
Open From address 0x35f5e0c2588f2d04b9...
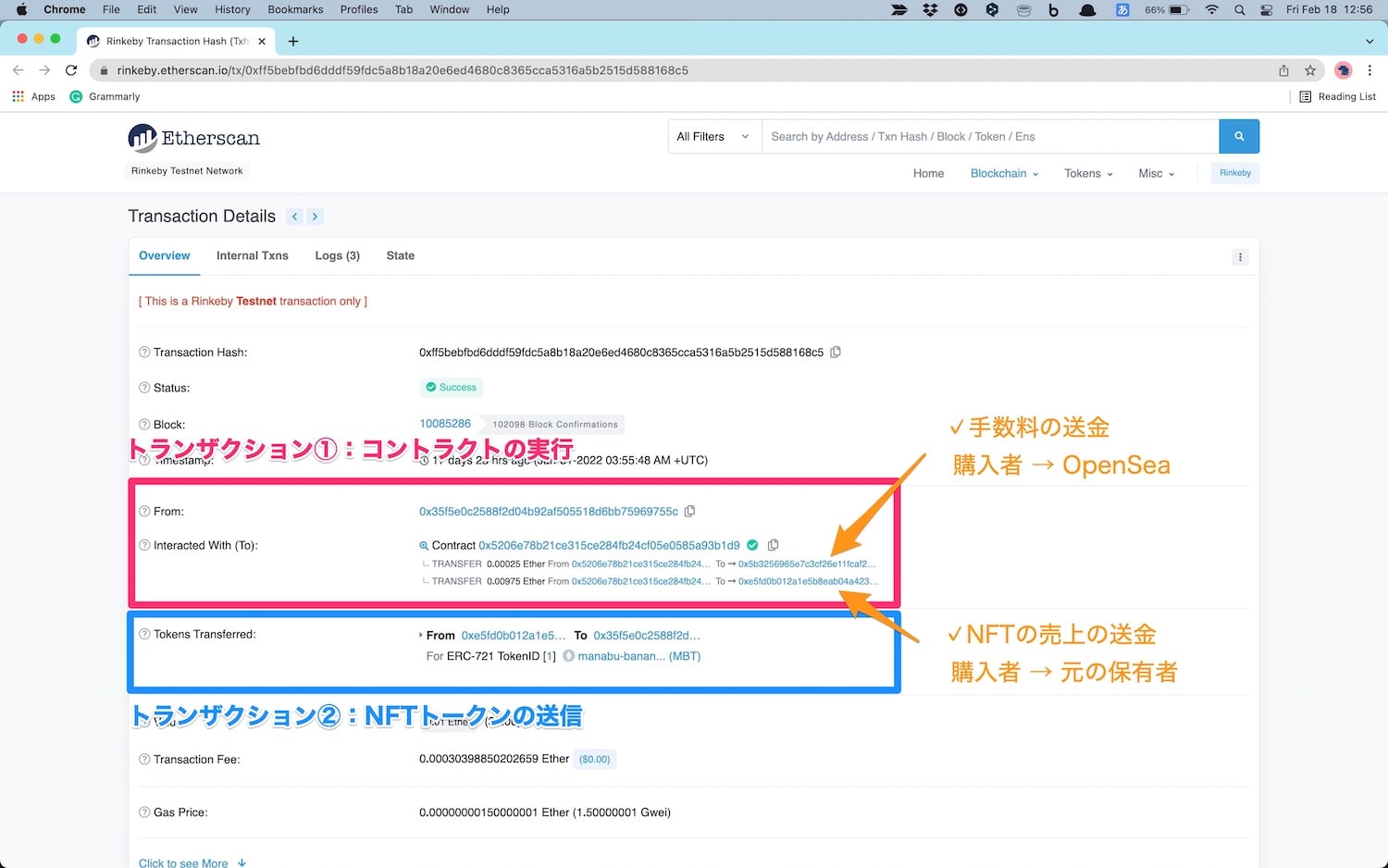coord(549,511)
